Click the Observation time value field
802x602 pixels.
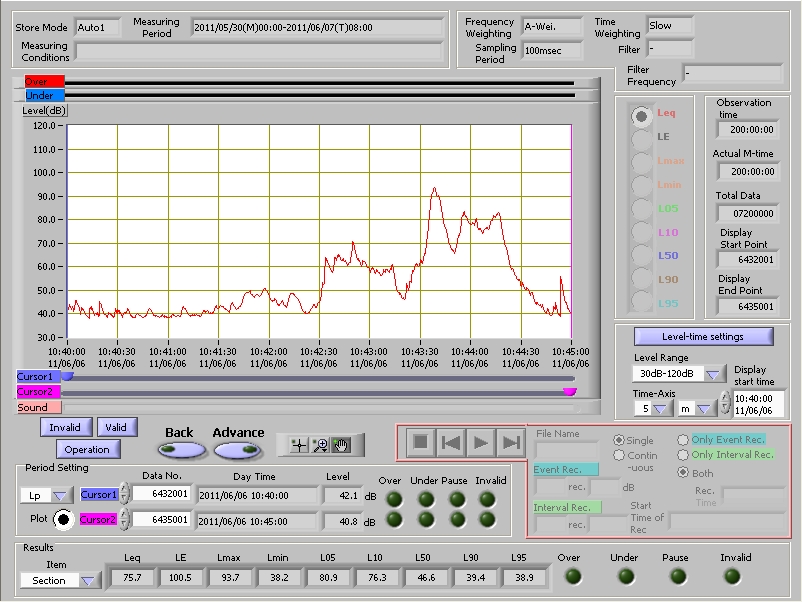pos(748,130)
